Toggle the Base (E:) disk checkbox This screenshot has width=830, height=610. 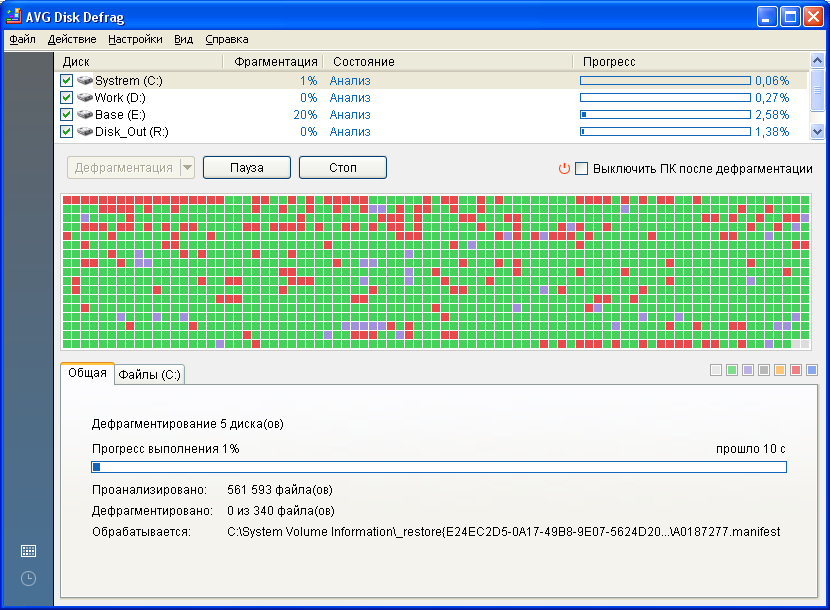66,114
